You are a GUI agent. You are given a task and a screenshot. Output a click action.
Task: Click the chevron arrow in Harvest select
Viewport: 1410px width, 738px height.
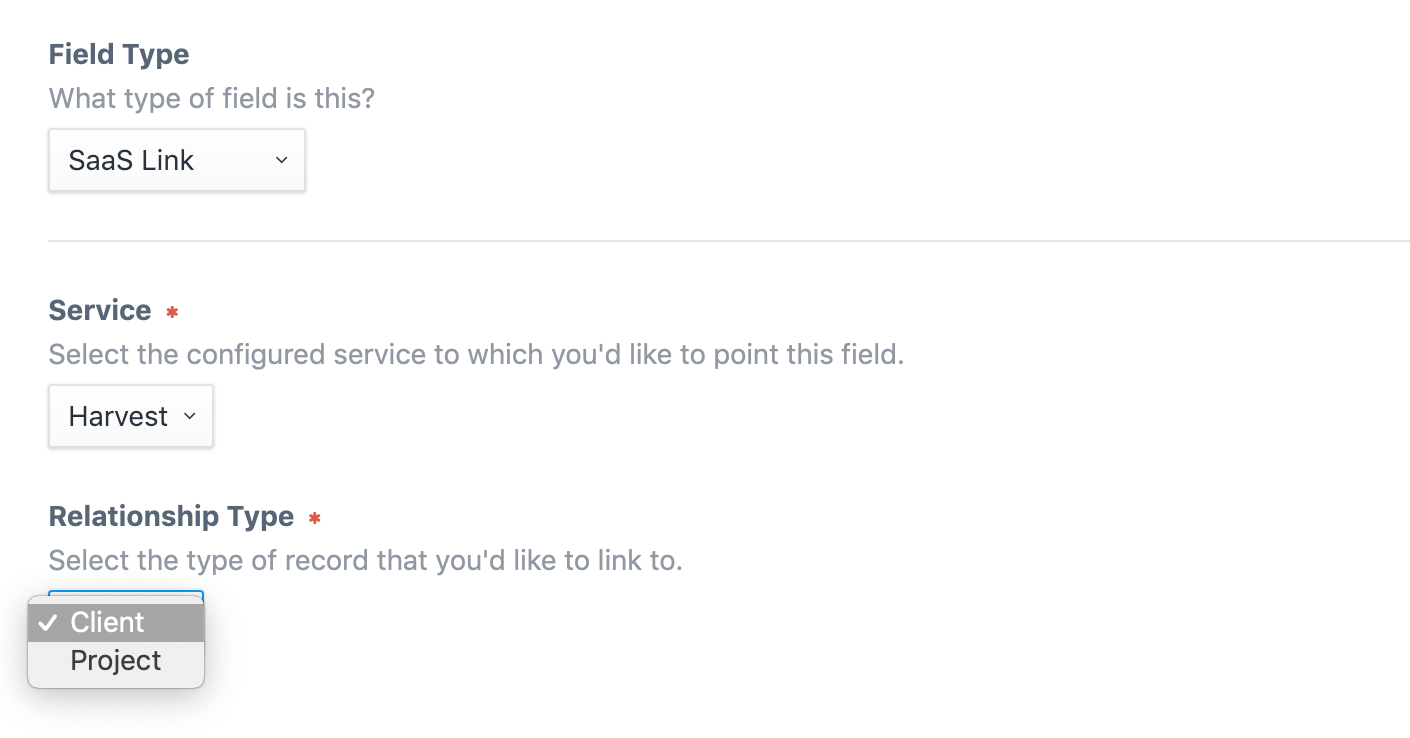point(190,416)
